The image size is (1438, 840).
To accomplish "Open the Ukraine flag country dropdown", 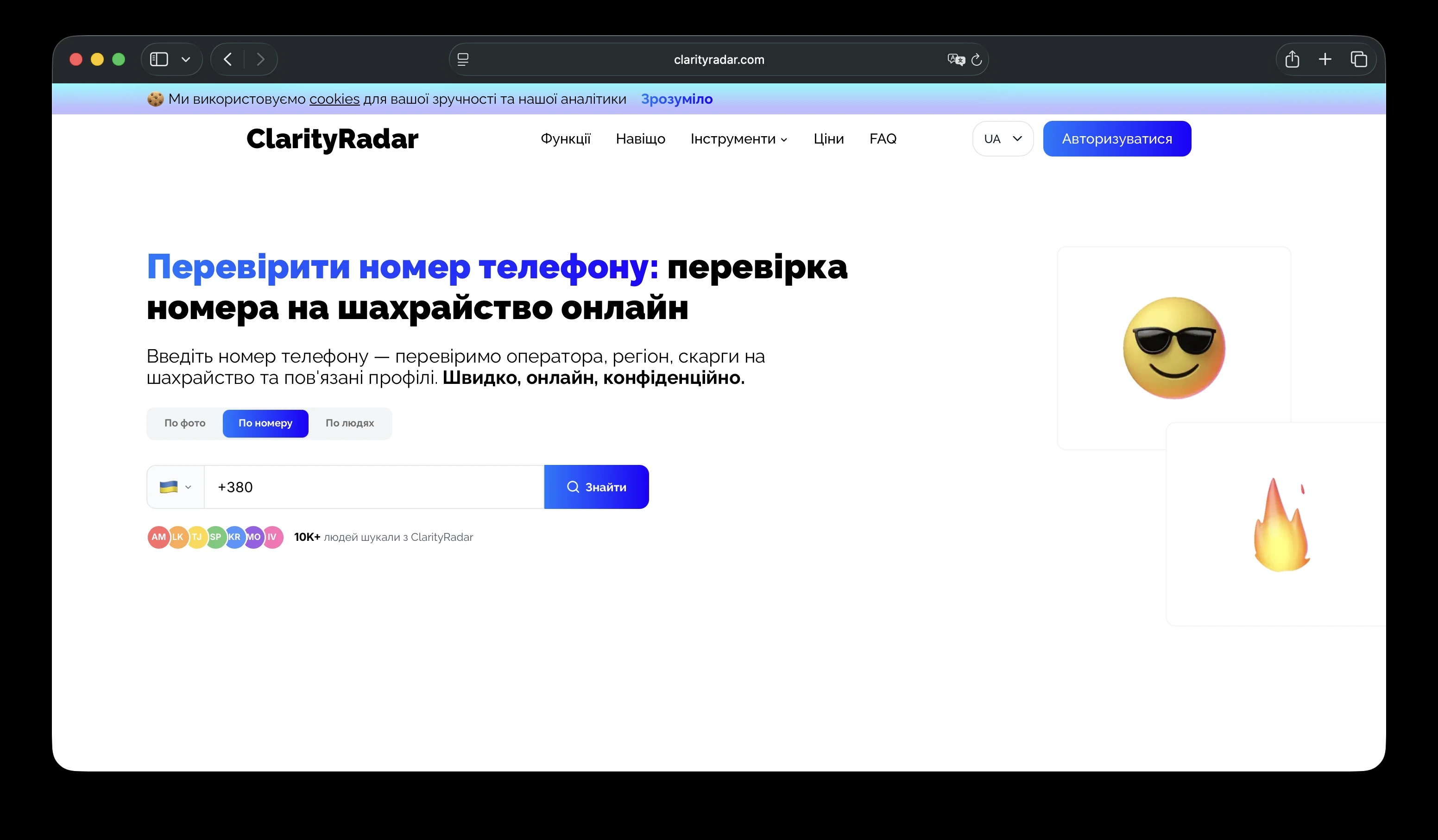I will (x=175, y=487).
